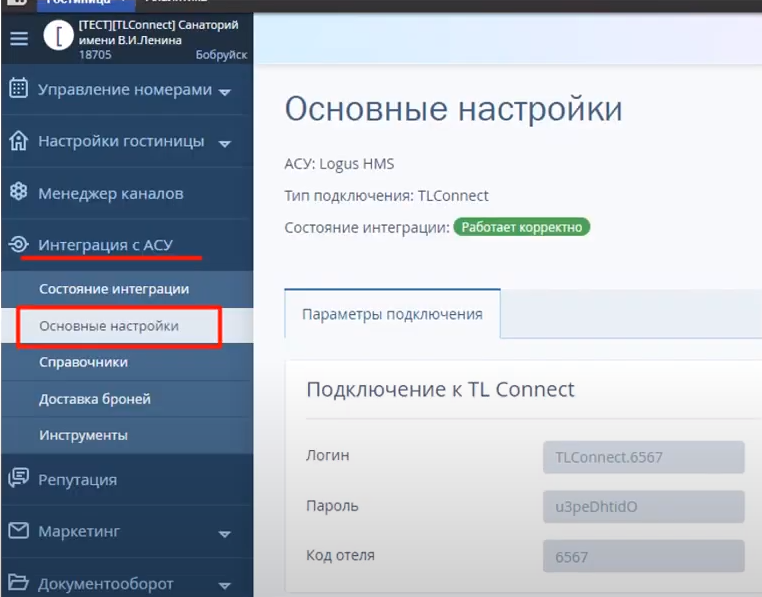The height and width of the screenshot is (597, 762).
Task: Go to Доставка броней section
Action: [x=95, y=399]
